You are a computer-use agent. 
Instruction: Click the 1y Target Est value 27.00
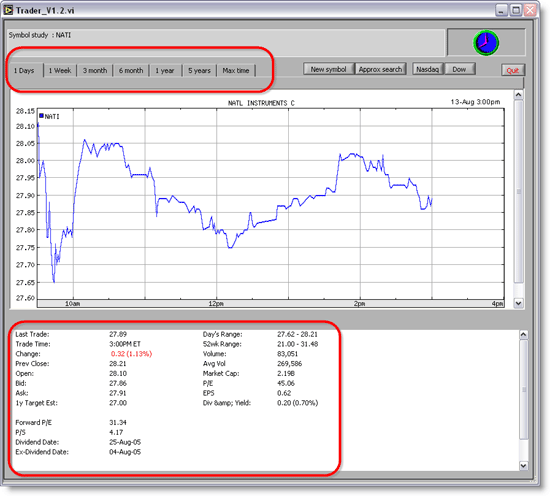click(x=118, y=403)
